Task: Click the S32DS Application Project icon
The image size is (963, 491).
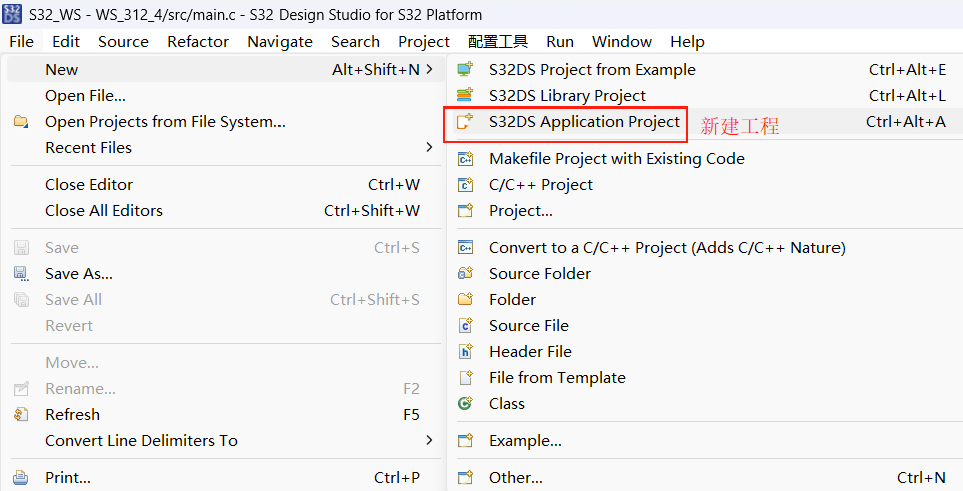Action: (465, 122)
